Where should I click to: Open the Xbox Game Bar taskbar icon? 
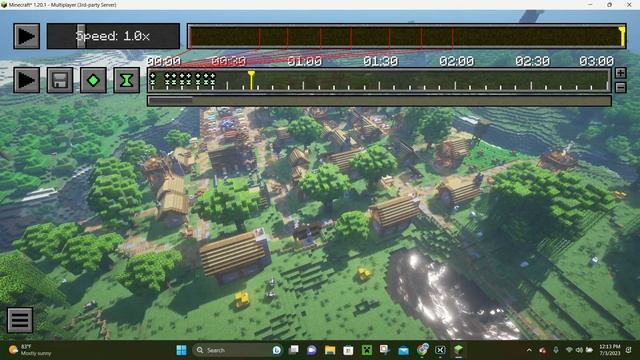click(440, 350)
